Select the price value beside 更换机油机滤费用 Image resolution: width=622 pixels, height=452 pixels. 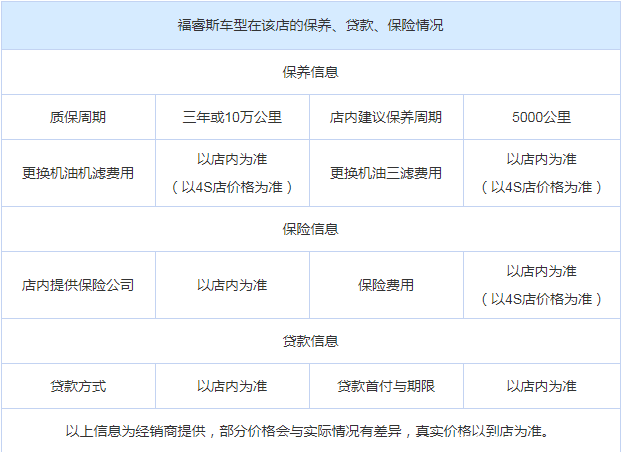[232, 173]
